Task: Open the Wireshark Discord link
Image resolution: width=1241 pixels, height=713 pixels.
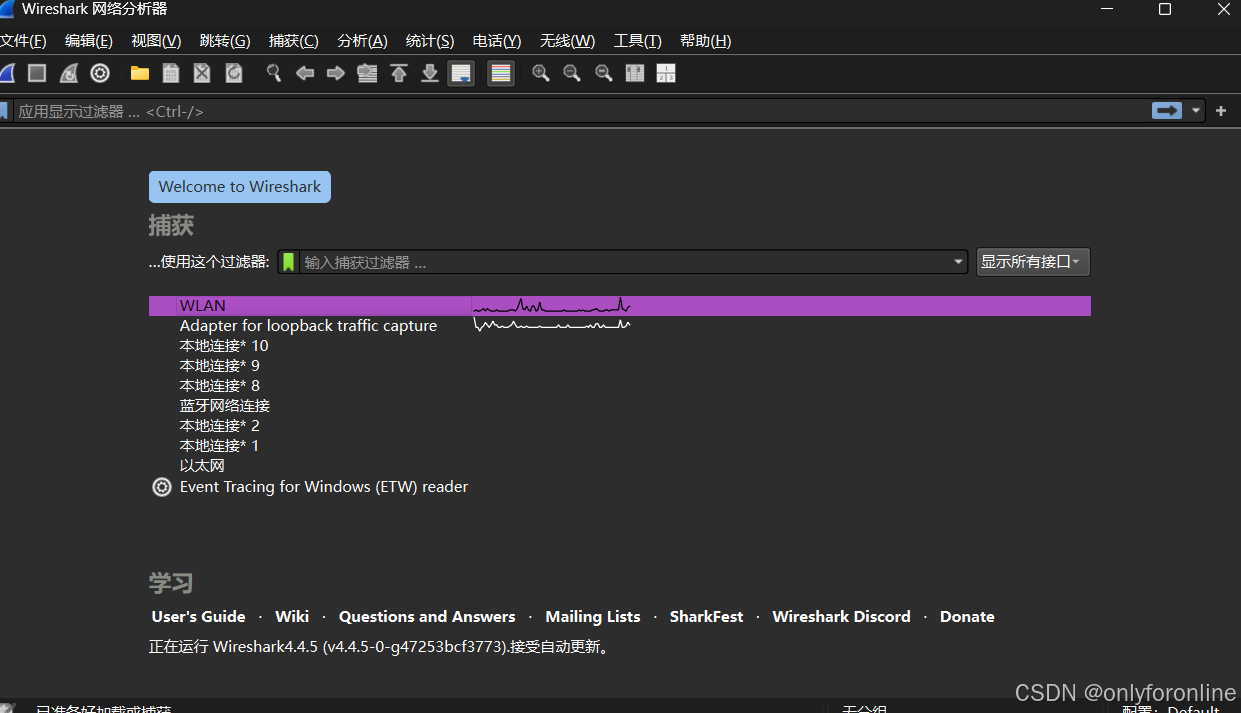Action: click(841, 617)
